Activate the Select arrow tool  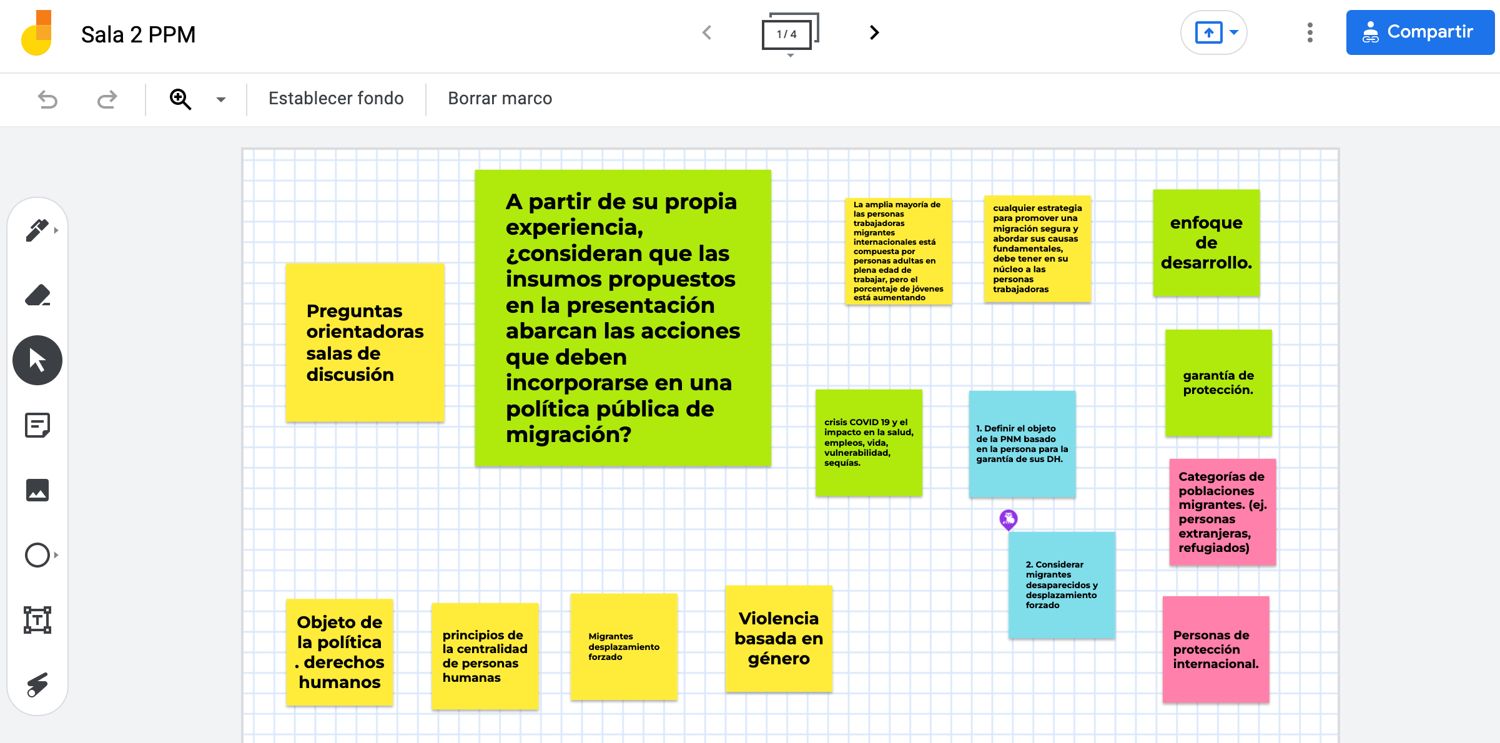(37, 360)
